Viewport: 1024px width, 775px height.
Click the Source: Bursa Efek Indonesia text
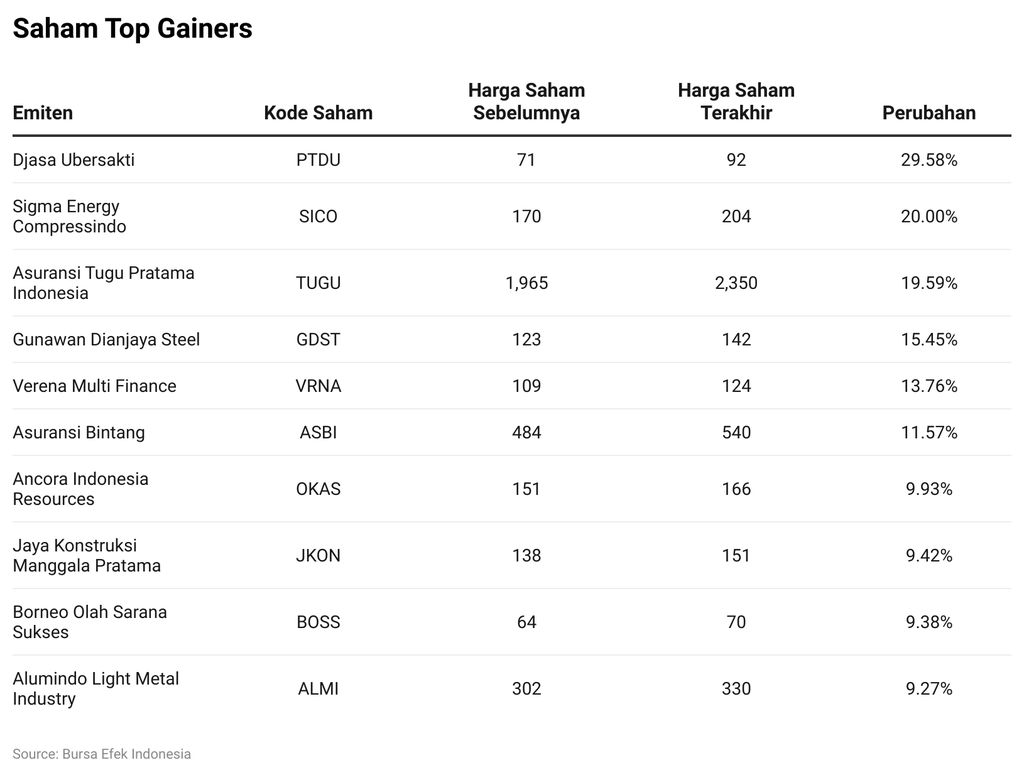click(x=101, y=754)
